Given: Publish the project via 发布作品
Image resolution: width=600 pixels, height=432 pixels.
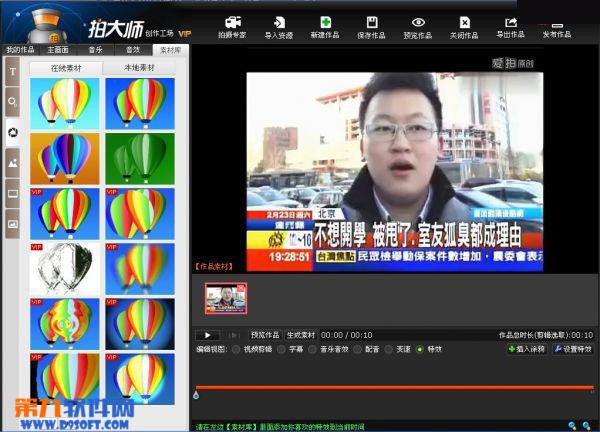Looking at the screenshot, I should click(557, 28).
